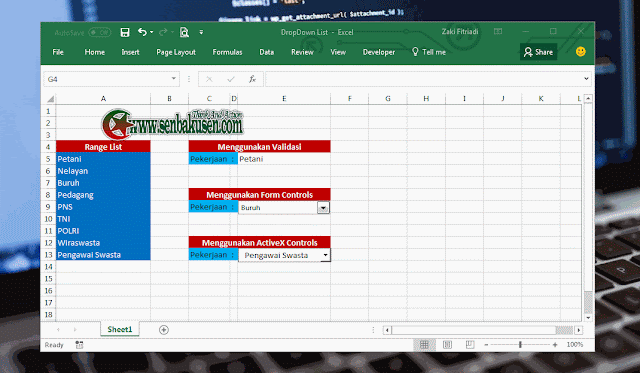Select the Sheet1 tab
The image size is (640, 373).
(x=120, y=329)
